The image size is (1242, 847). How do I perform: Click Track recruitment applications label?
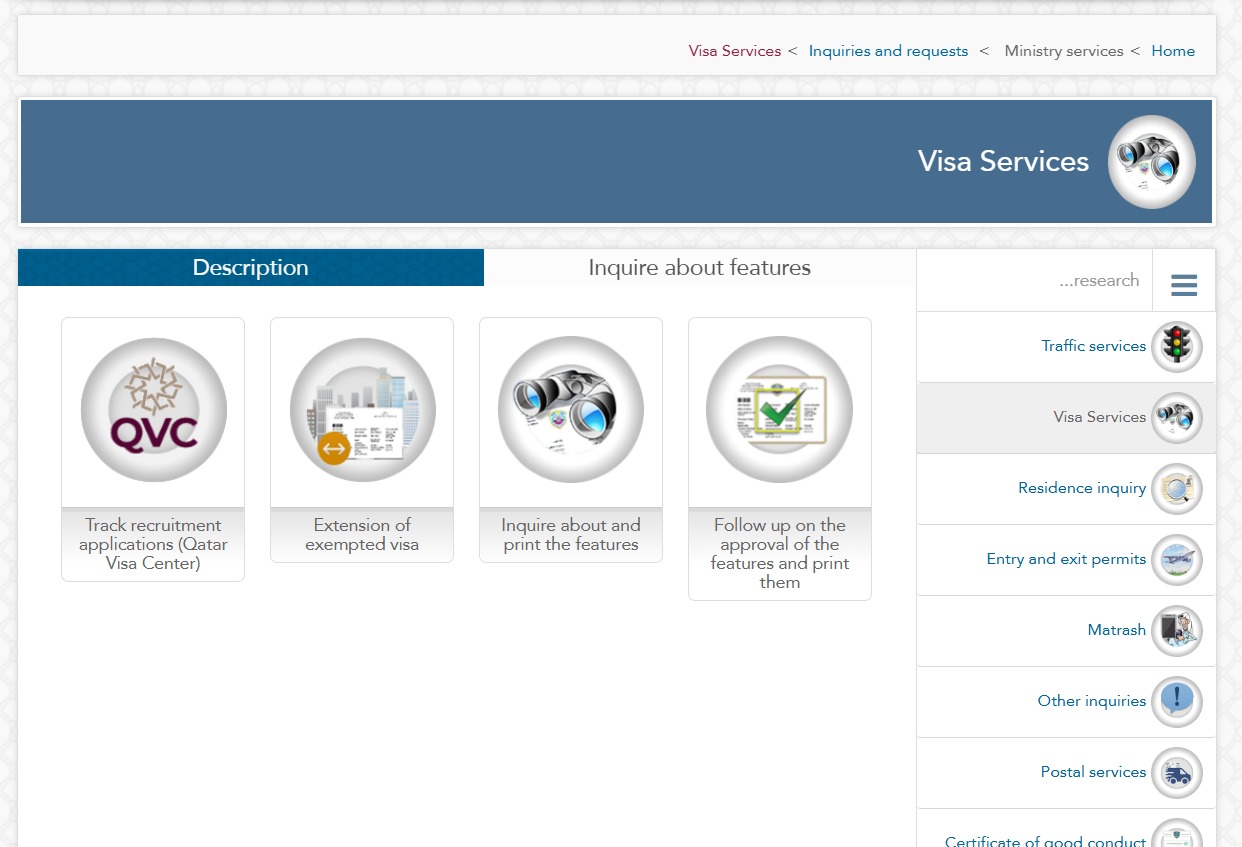(153, 544)
